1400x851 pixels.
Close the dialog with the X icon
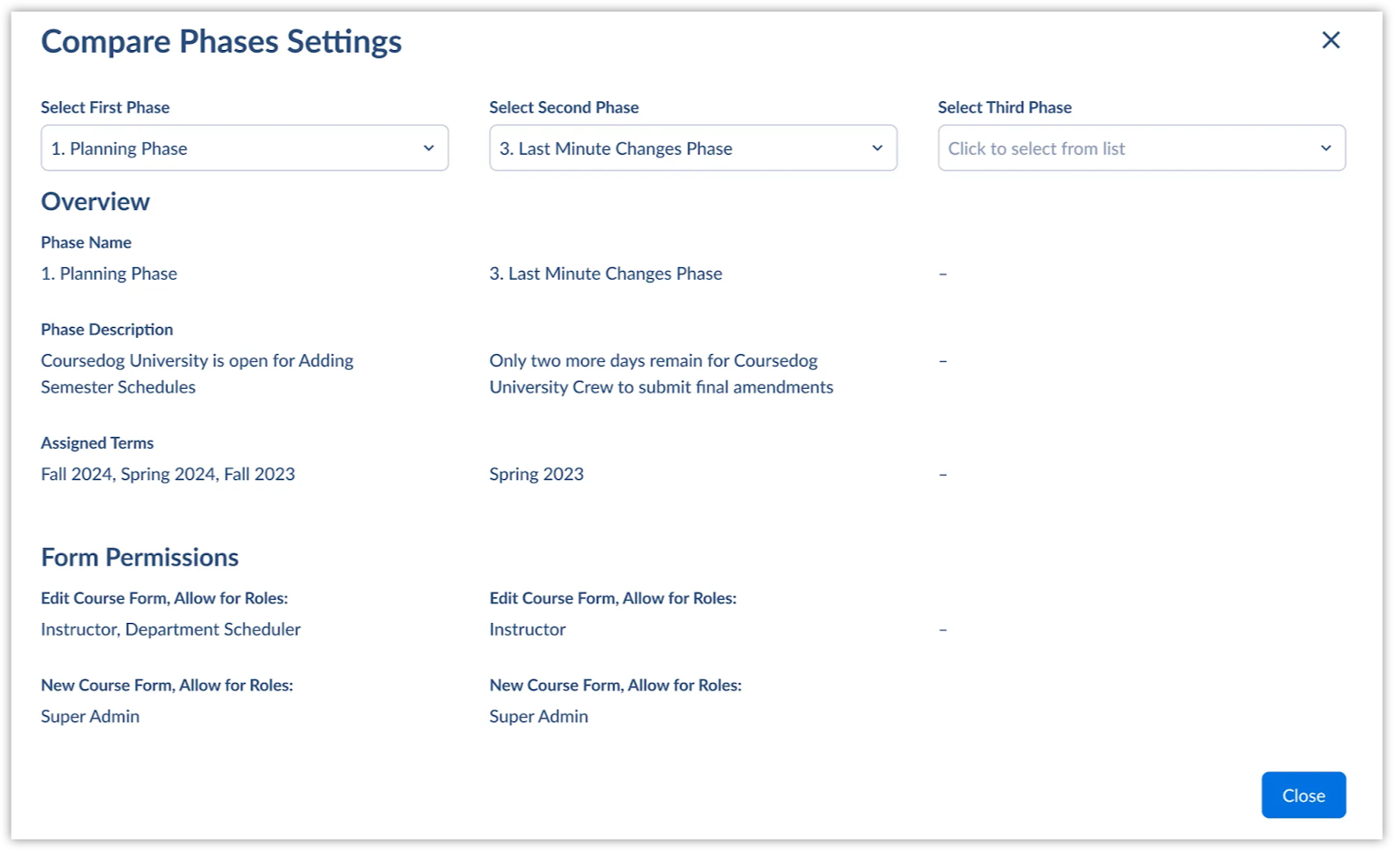click(x=1330, y=40)
